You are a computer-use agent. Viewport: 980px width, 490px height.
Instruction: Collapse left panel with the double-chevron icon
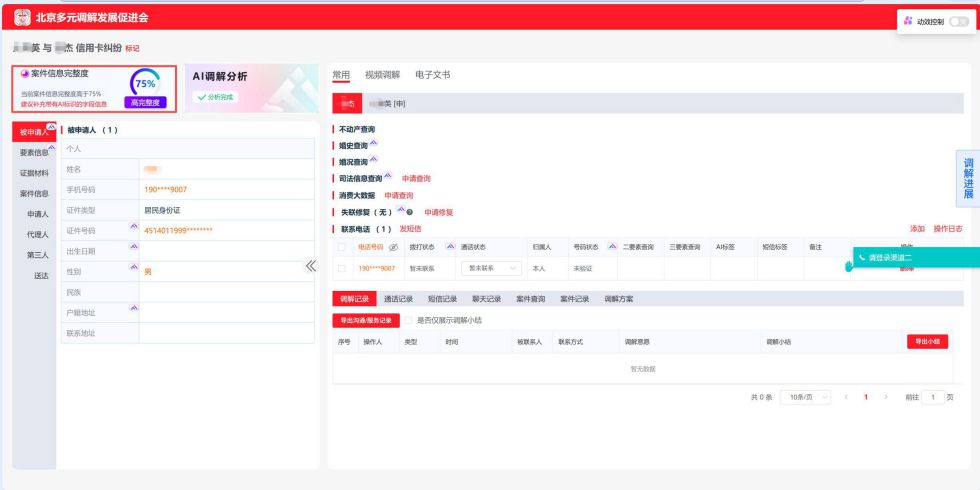click(310, 265)
